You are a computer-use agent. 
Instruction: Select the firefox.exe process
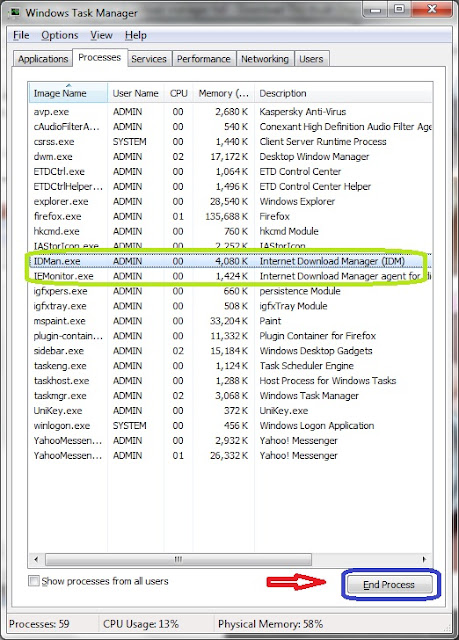pos(231,216)
